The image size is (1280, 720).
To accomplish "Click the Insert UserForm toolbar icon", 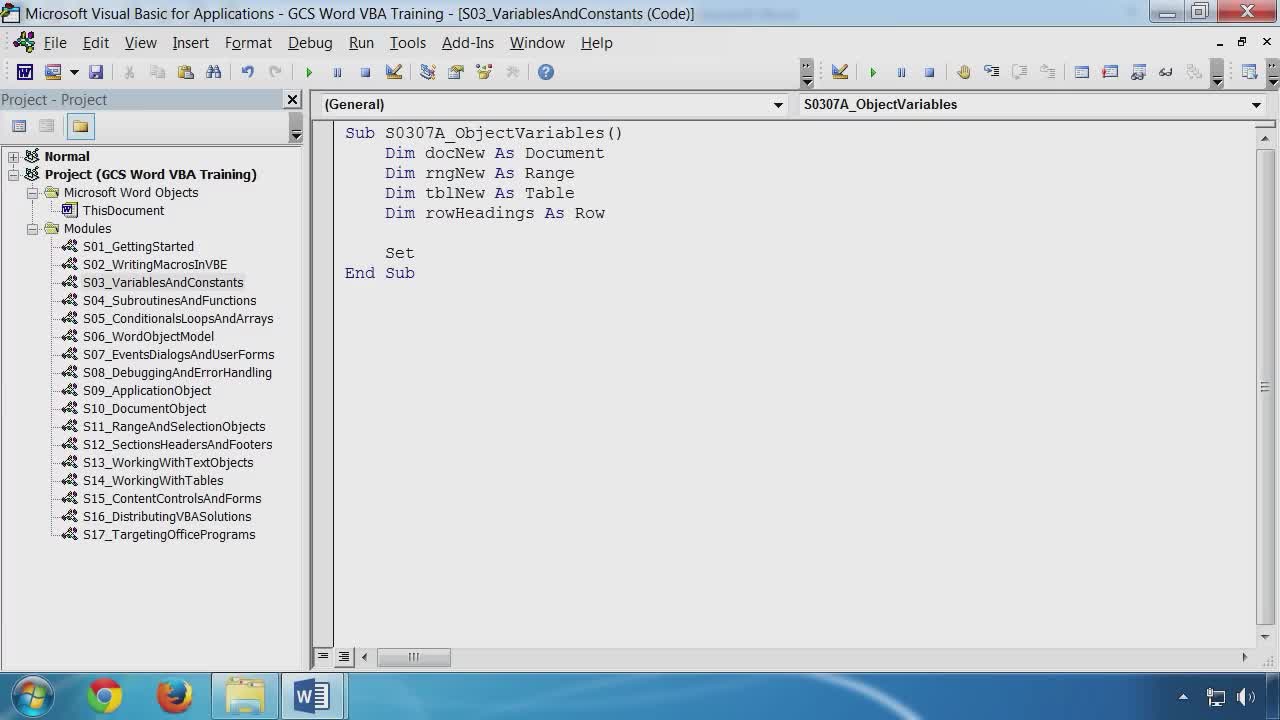I will click(53, 72).
